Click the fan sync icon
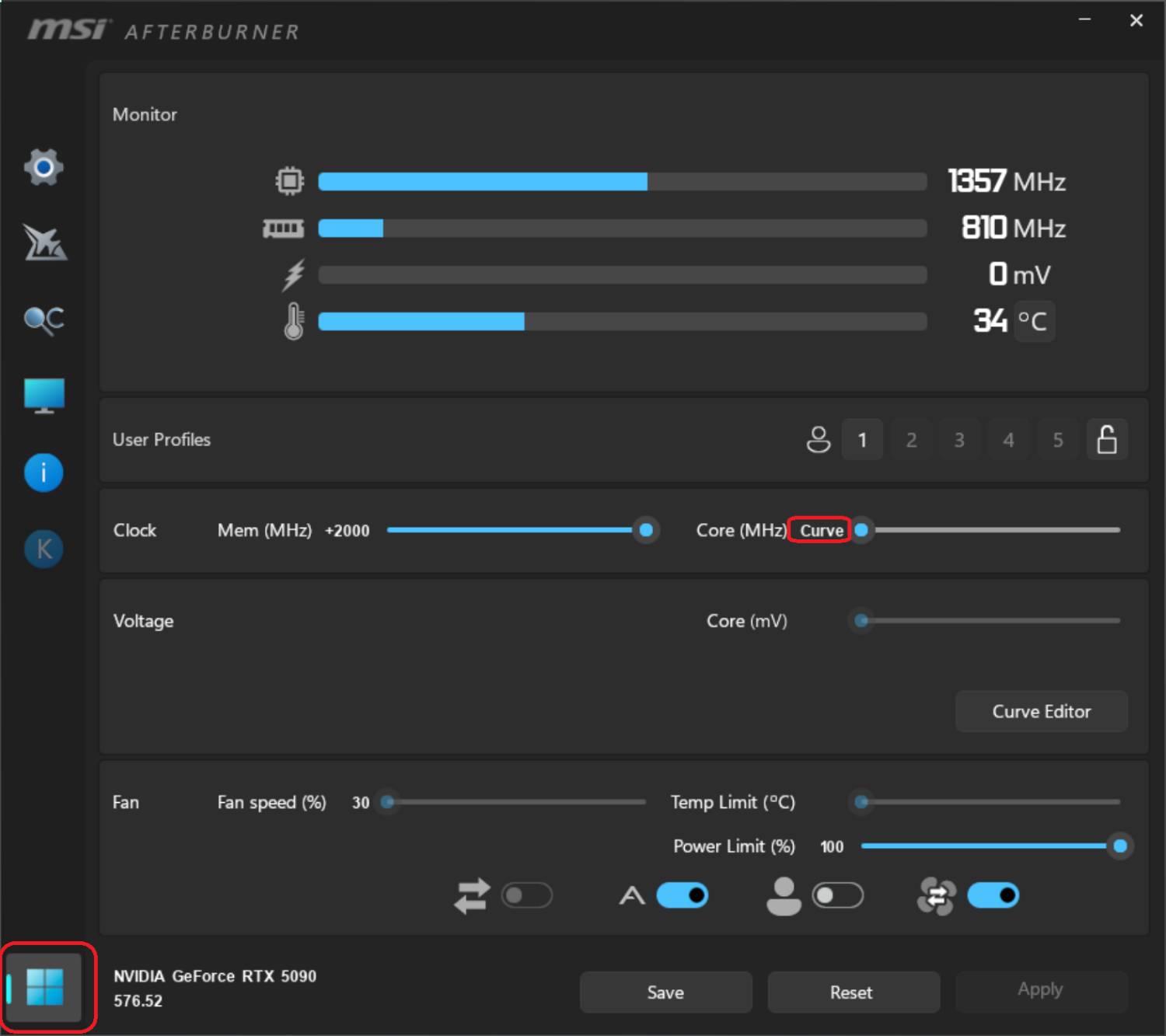This screenshot has height=1036, width=1166. [x=937, y=896]
